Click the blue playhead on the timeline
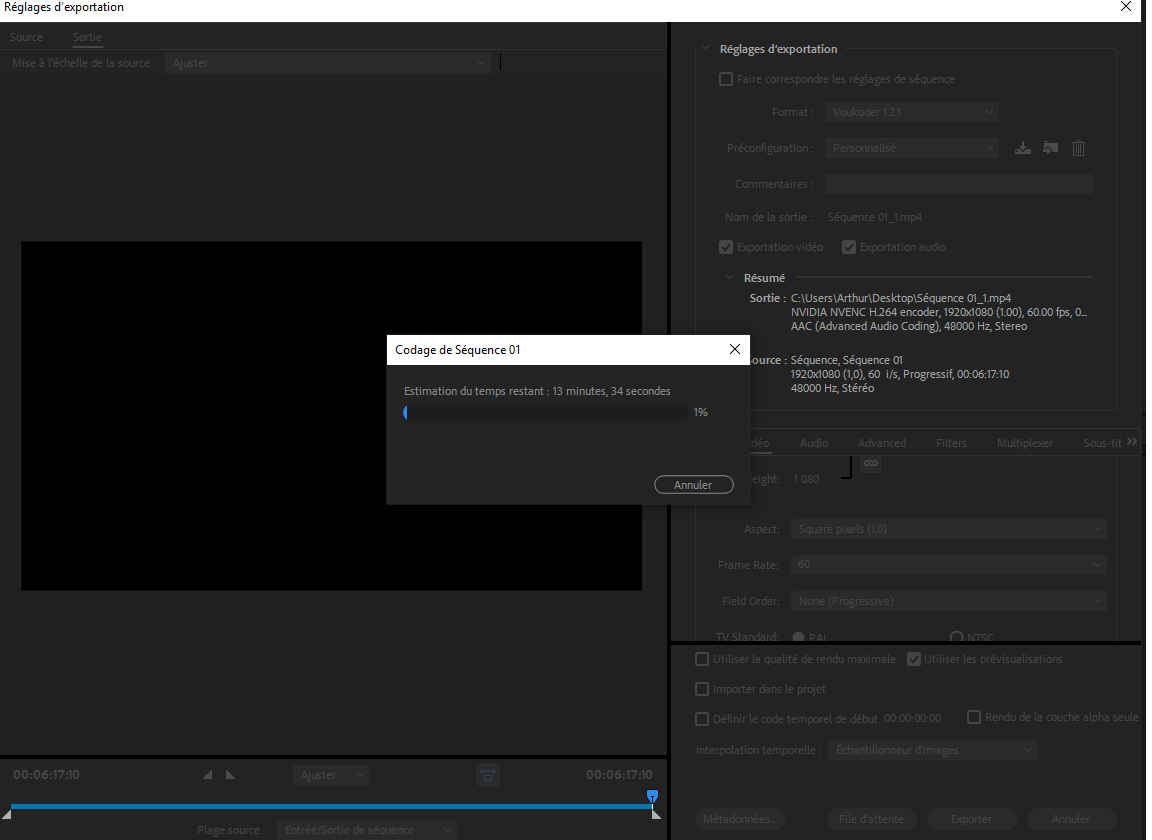Screen dimensions: 1152x840 (x=652, y=796)
